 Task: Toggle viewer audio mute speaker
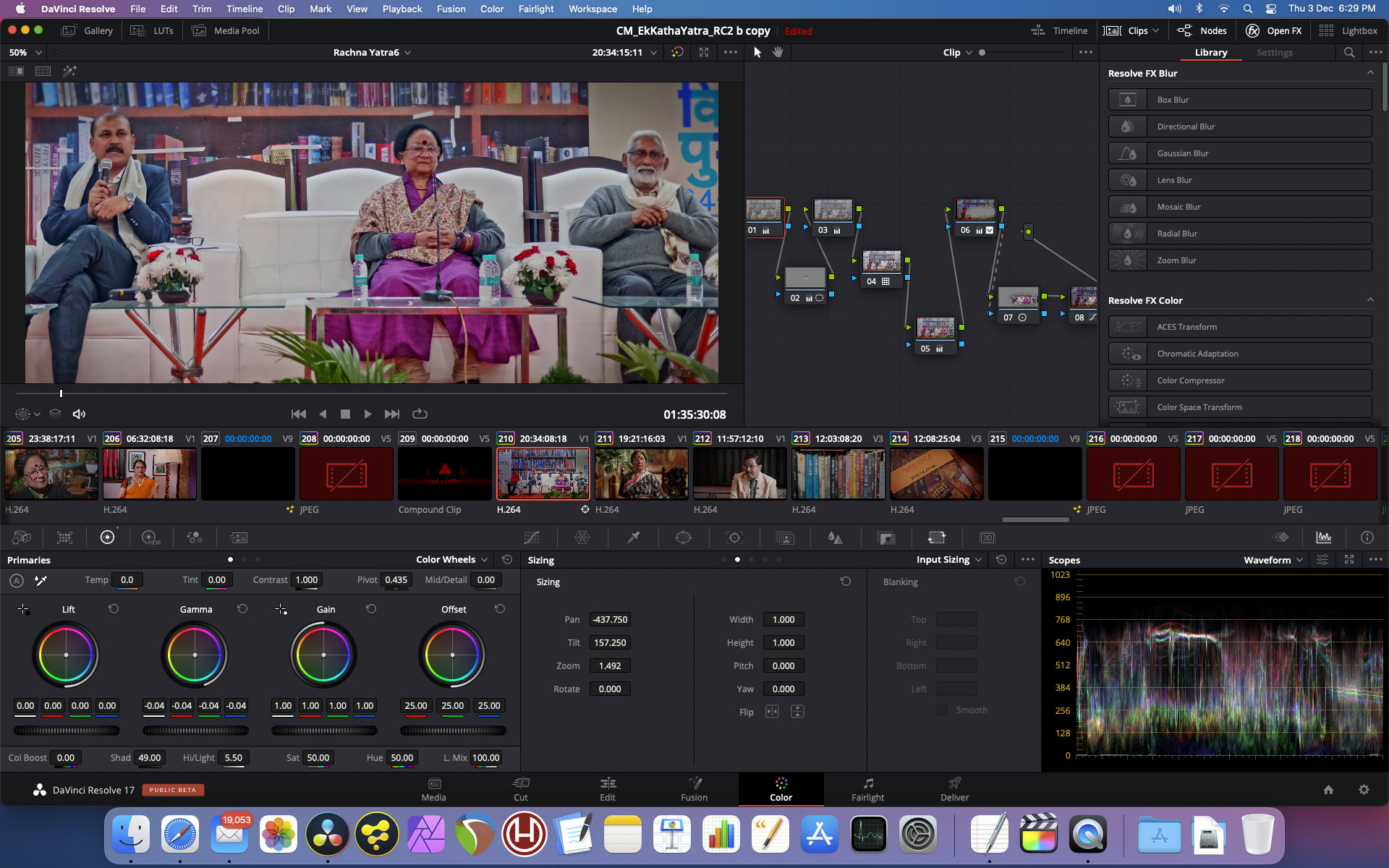point(79,414)
